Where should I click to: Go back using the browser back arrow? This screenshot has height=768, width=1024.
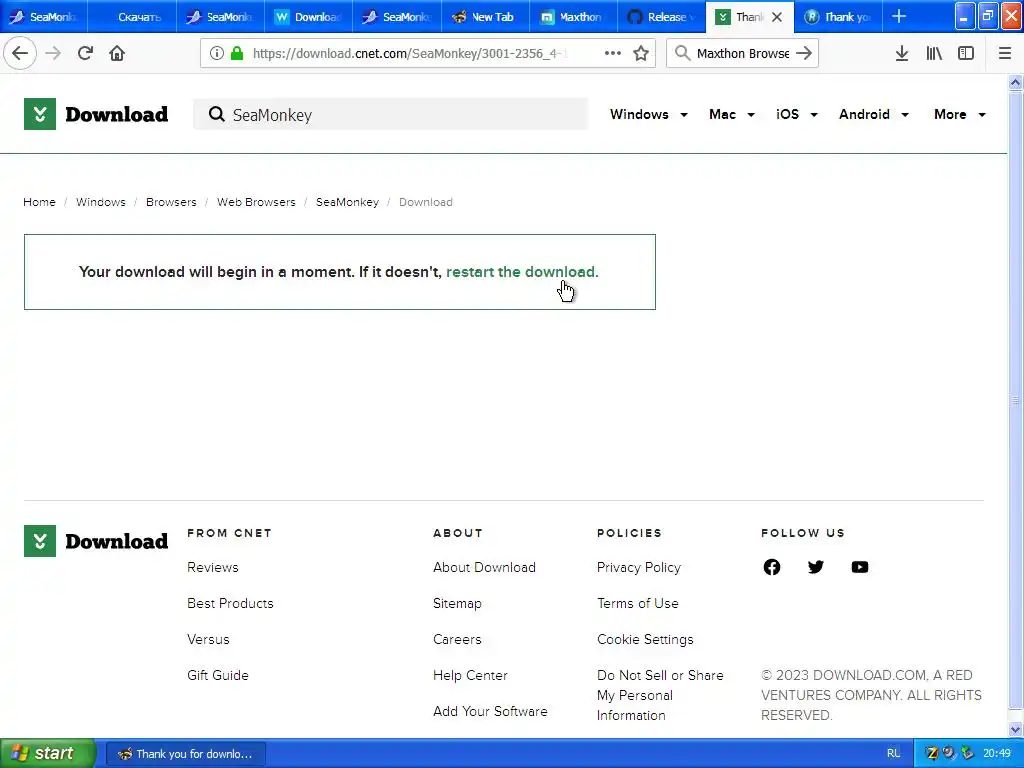point(20,53)
